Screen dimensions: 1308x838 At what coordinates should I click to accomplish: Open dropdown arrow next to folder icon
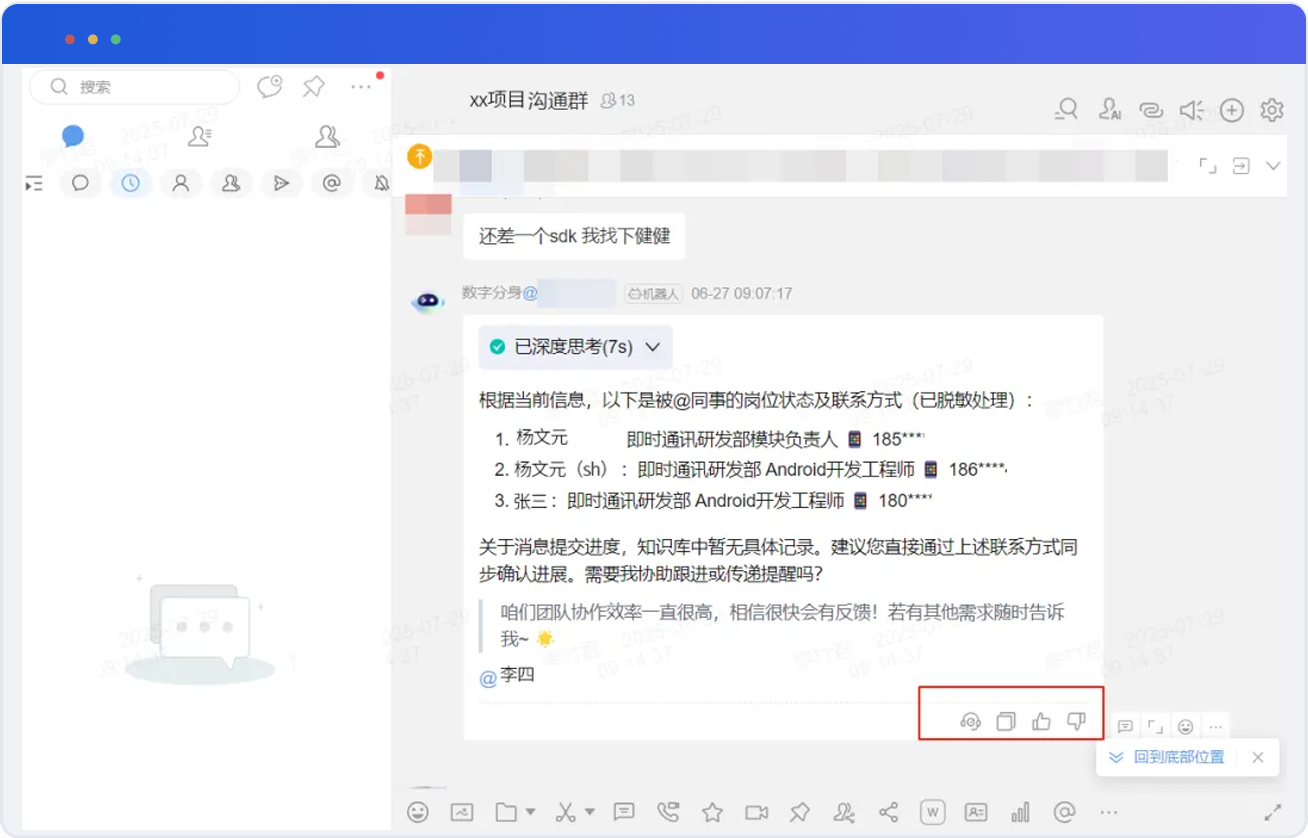(530, 812)
